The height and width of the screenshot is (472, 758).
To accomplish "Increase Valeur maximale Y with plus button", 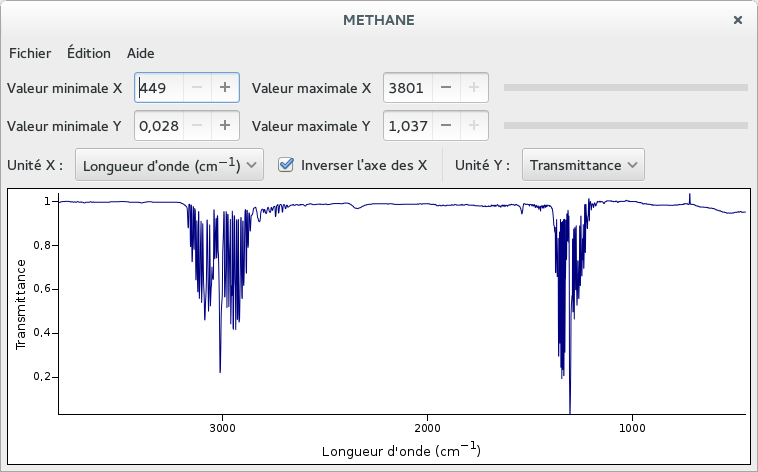I will click(x=474, y=126).
